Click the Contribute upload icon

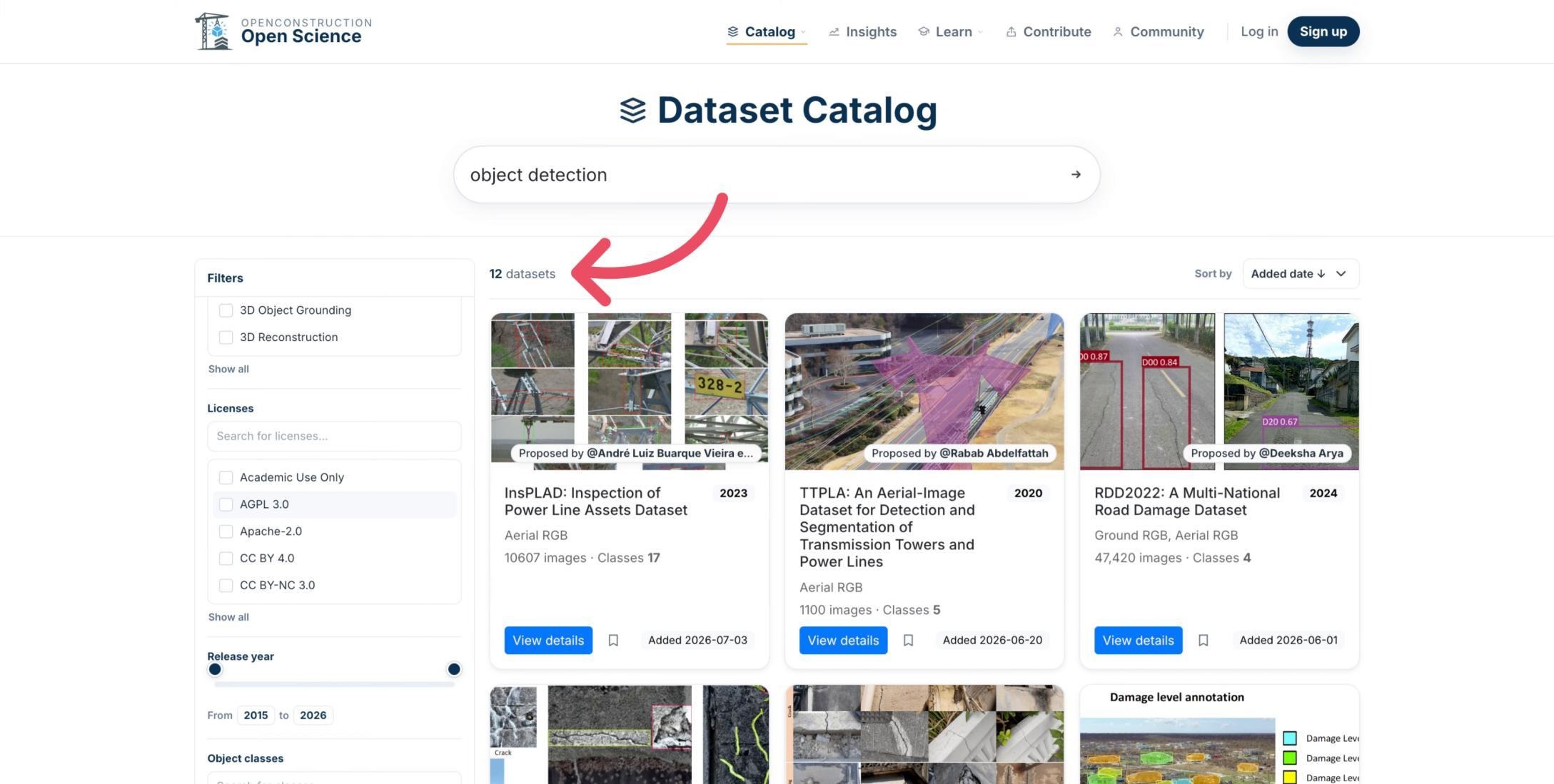pos(1011,31)
